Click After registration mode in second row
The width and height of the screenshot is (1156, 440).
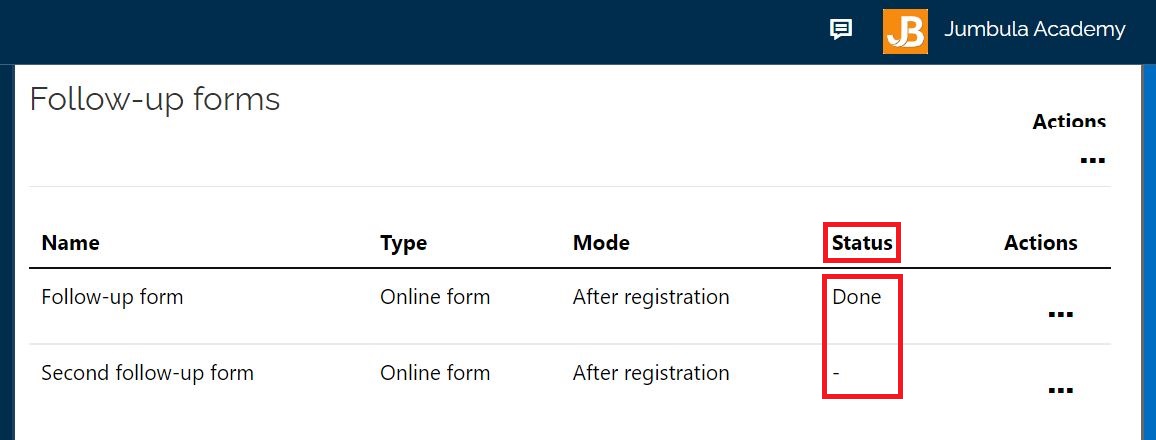651,373
